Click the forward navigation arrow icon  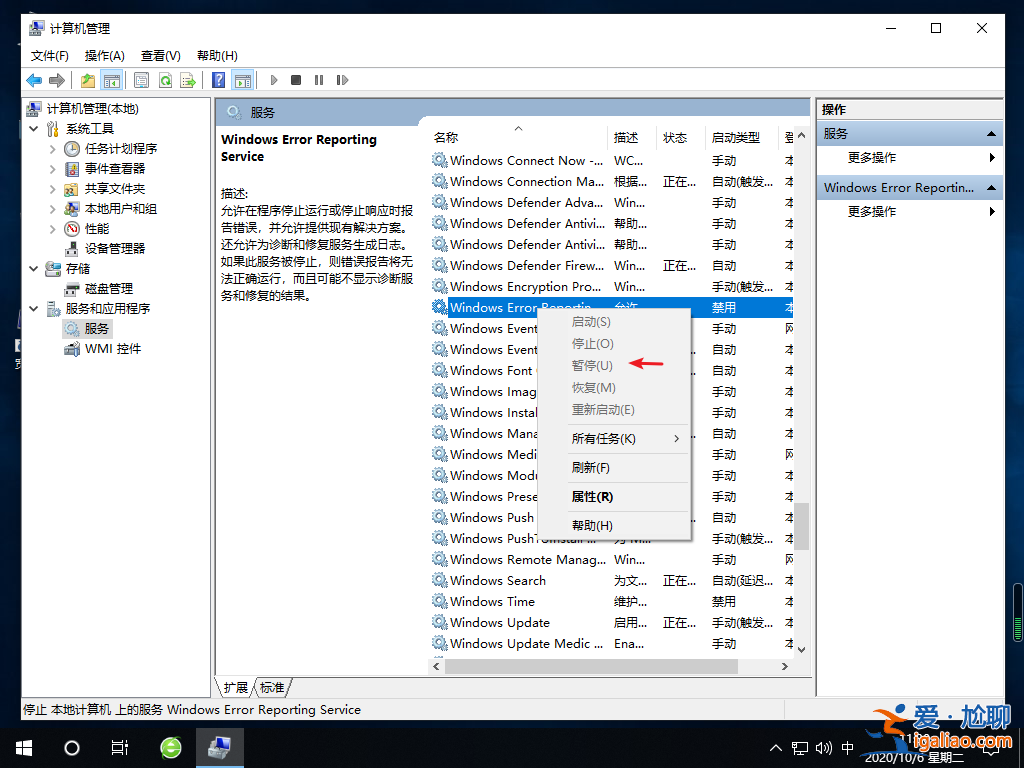58,80
